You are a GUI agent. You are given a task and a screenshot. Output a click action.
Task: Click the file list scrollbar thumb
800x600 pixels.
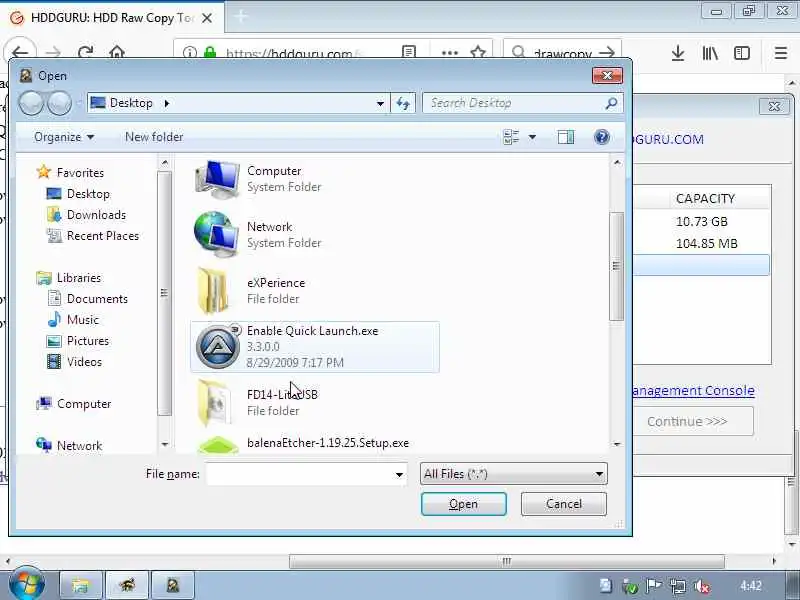pos(616,266)
